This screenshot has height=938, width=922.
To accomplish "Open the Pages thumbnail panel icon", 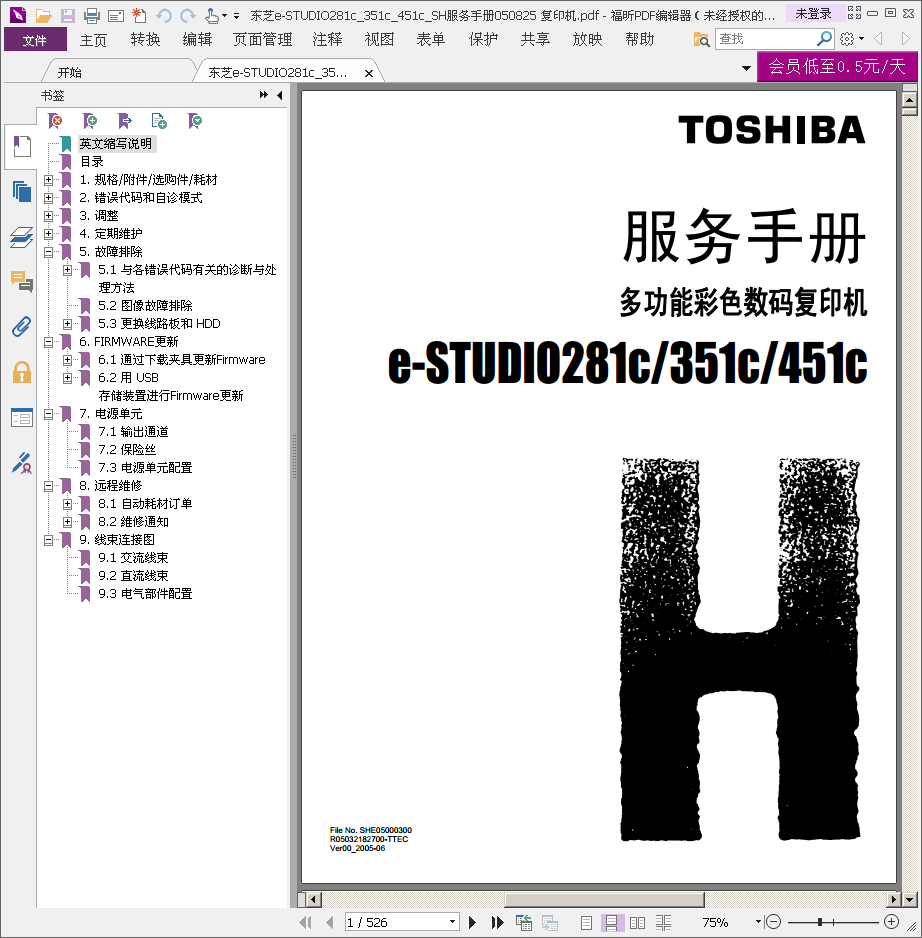I will pyautogui.click(x=22, y=191).
